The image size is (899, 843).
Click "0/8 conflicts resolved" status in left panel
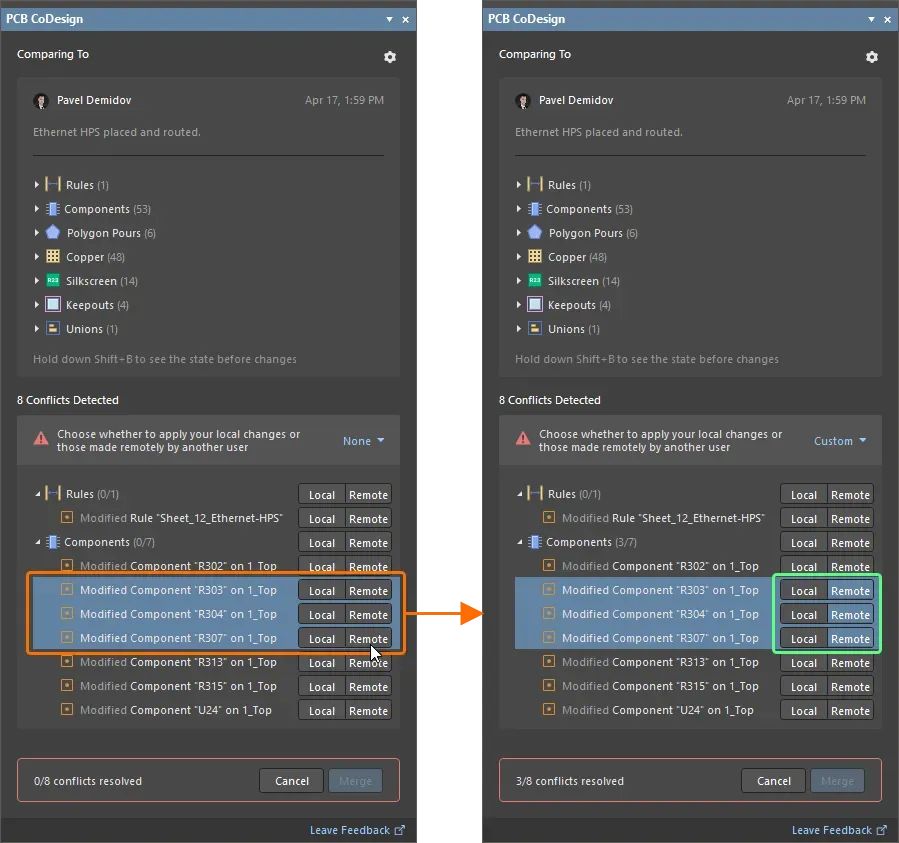88,780
